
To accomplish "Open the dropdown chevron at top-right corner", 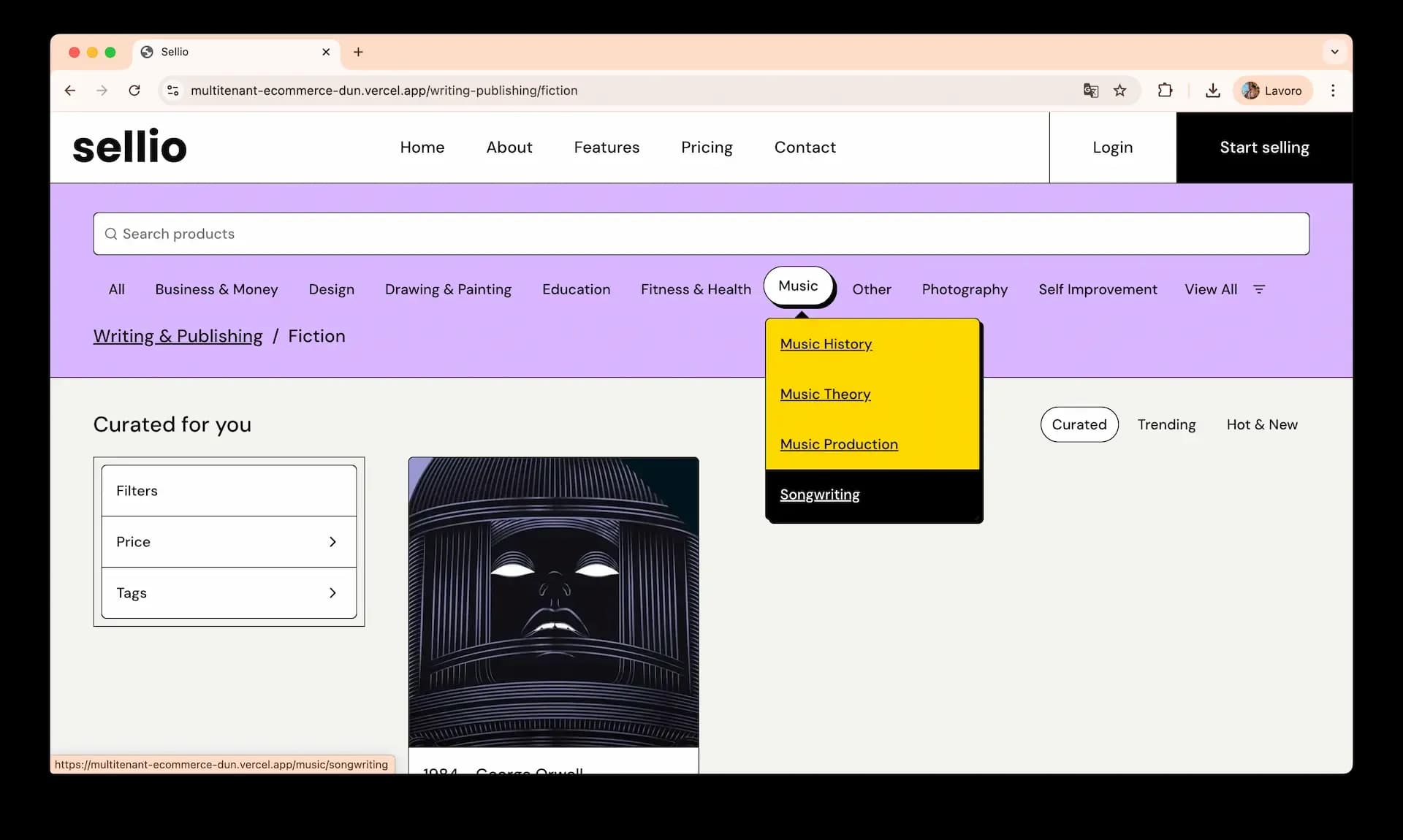I will coord(1335,52).
